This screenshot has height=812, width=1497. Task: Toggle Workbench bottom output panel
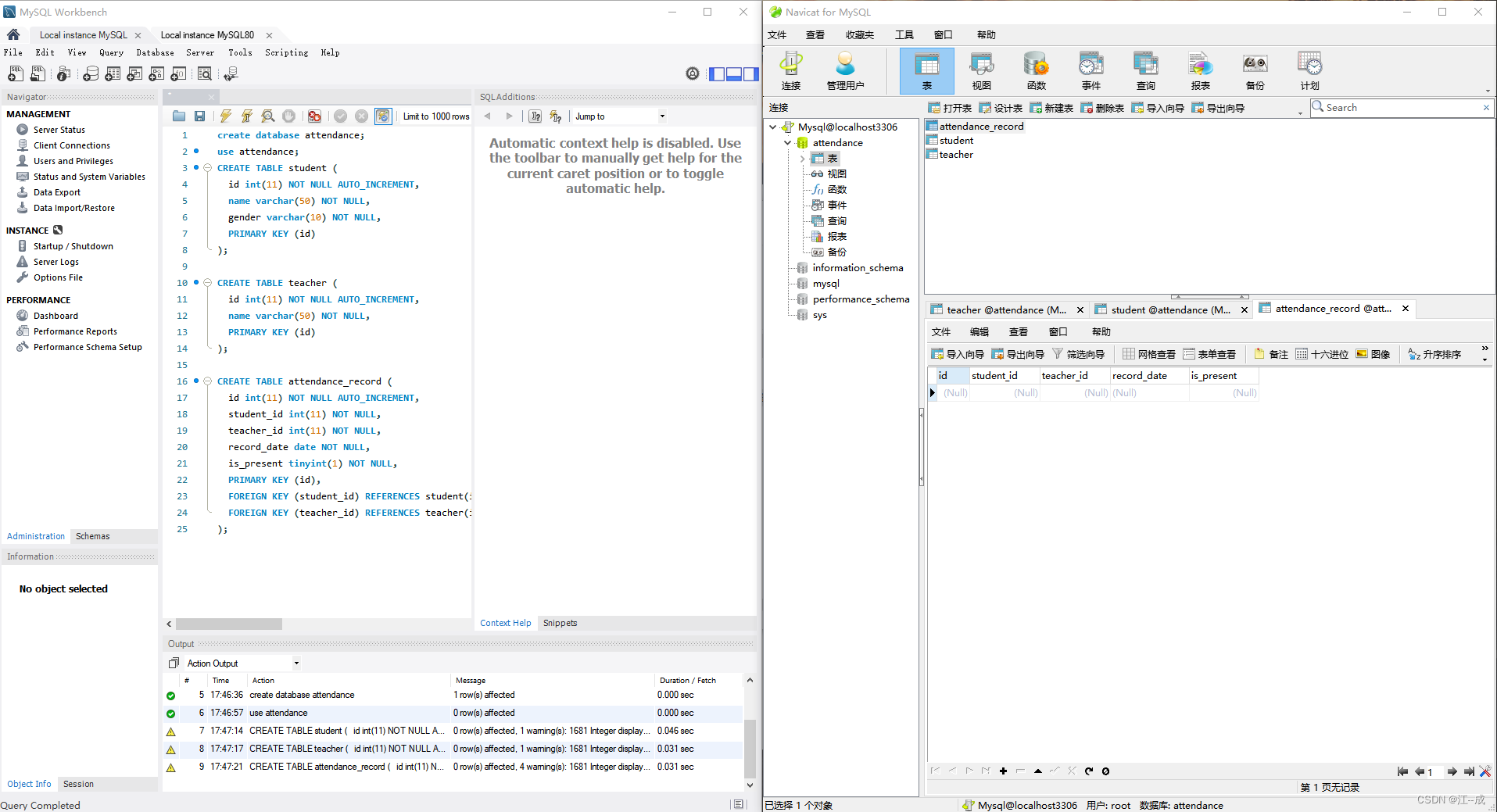(x=734, y=73)
